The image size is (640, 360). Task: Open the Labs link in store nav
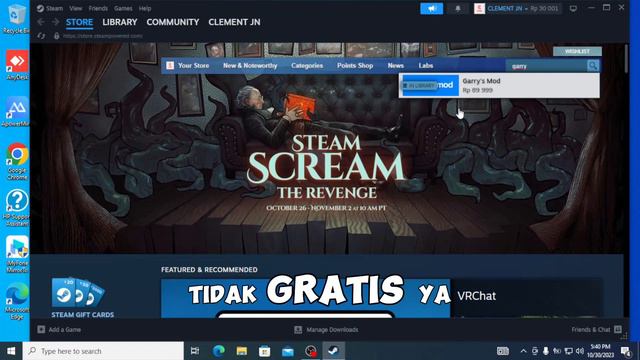click(x=426, y=65)
